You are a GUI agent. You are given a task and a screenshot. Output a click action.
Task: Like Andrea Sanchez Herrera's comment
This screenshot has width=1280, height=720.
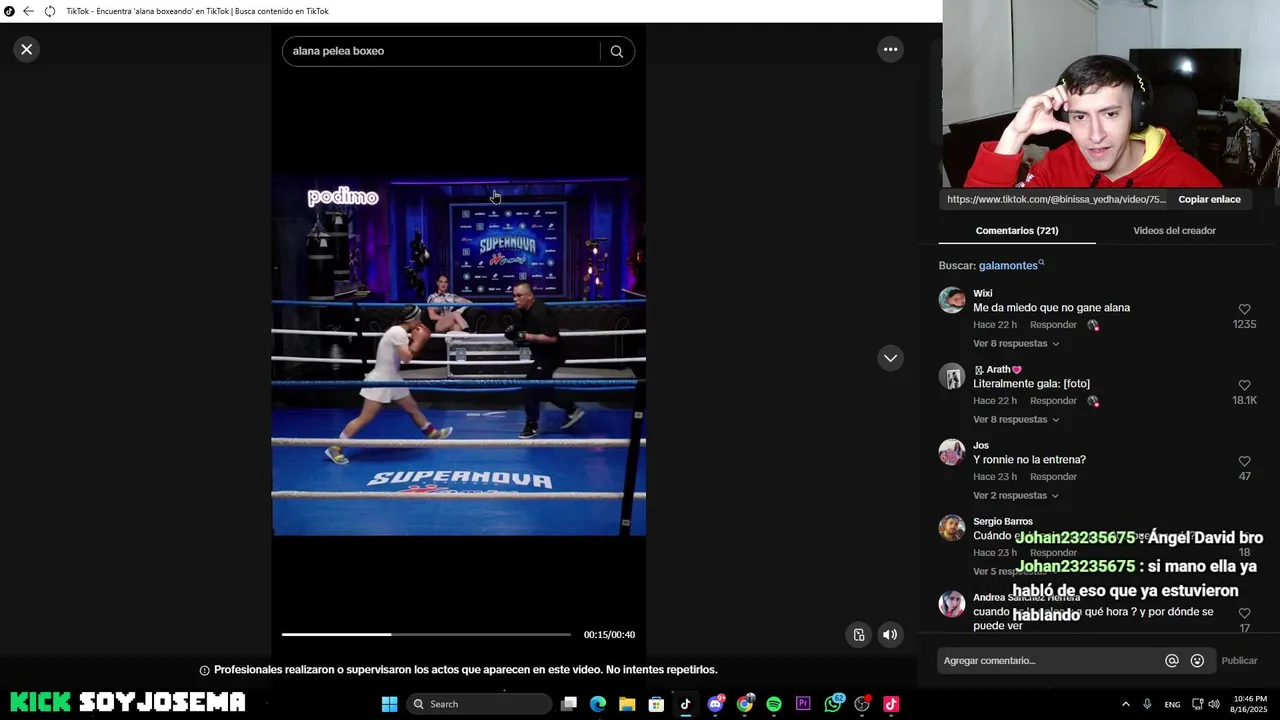coord(1244,614)
